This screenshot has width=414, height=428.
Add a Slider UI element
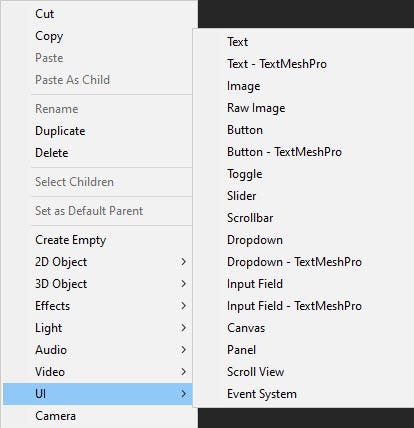(241, 196)
